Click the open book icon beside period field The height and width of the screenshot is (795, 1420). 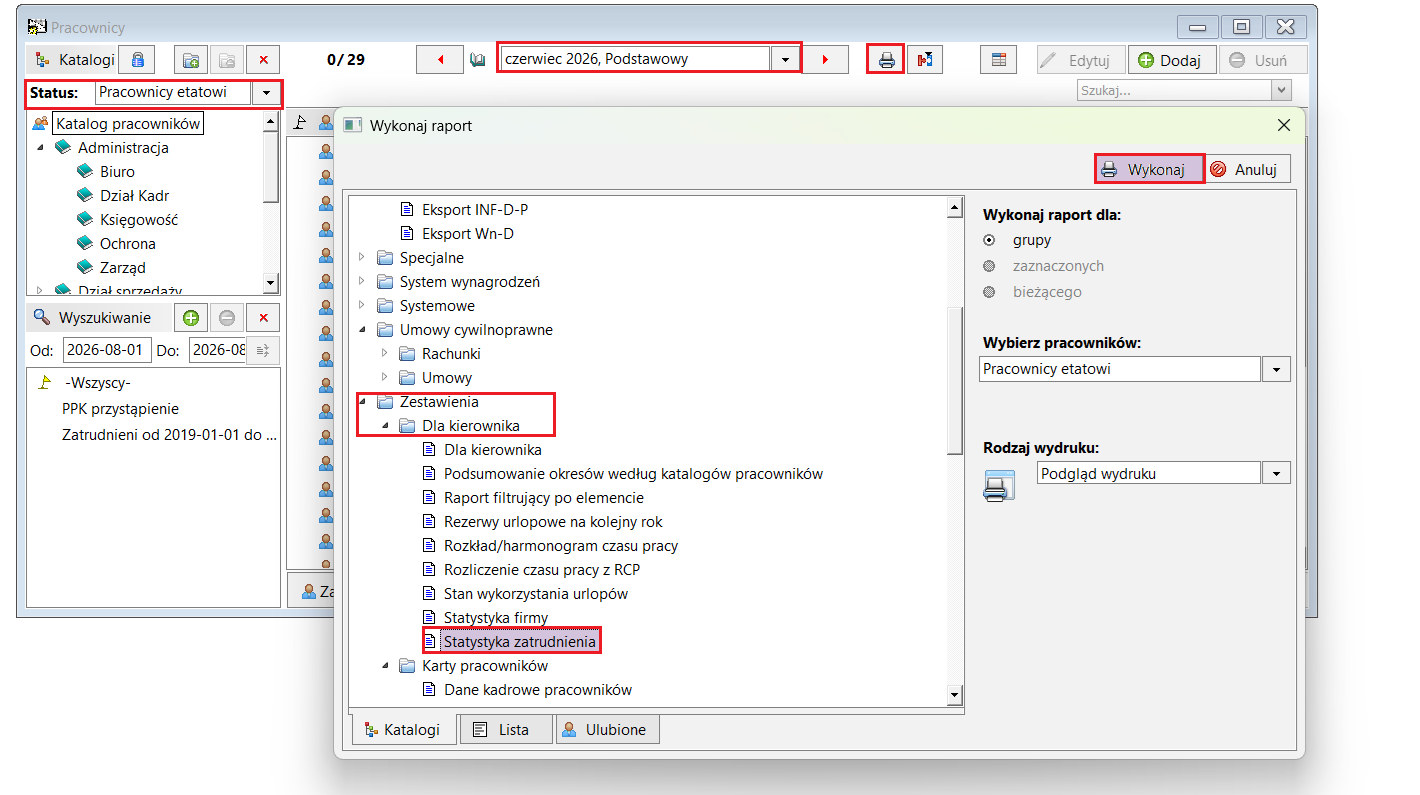pos(478,60)
